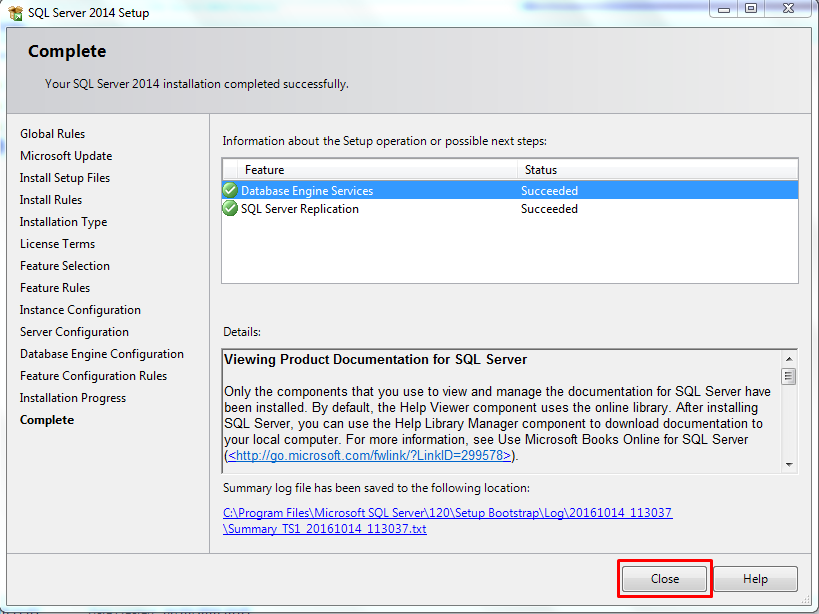The height and width of the screenshot is (614, 819).
Task: Click the Server Configuration step
Action: [74, 332]
